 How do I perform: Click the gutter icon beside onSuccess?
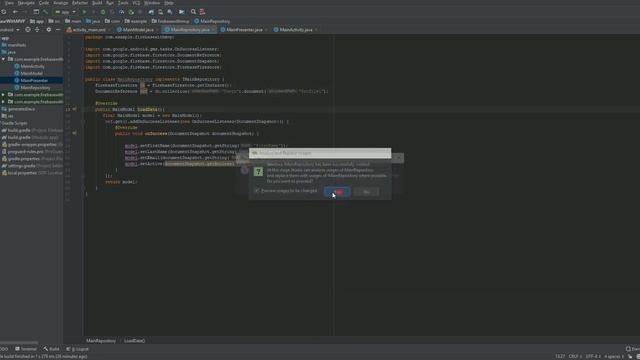74,133
